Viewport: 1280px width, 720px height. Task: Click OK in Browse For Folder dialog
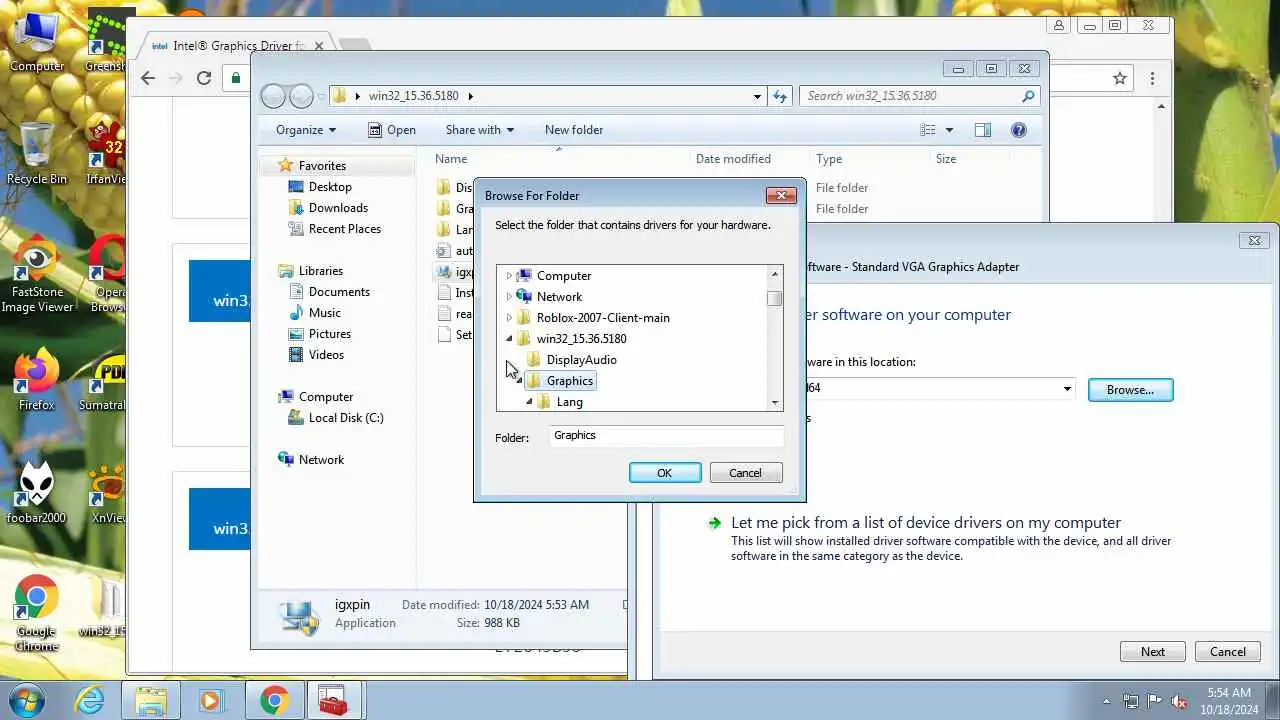click(x=665, y=473)
